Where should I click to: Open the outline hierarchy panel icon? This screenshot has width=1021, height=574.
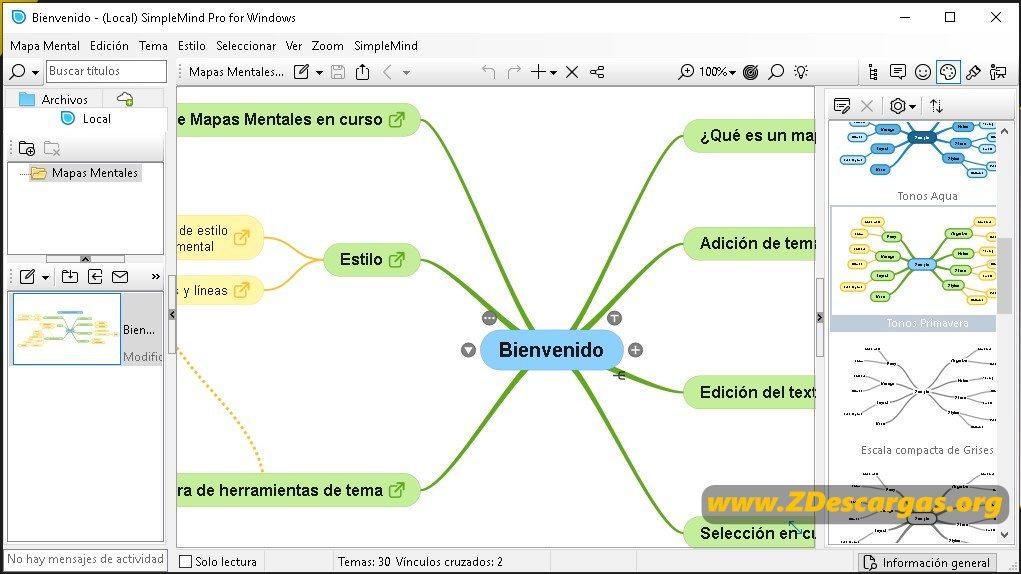[x=873, y=72]
